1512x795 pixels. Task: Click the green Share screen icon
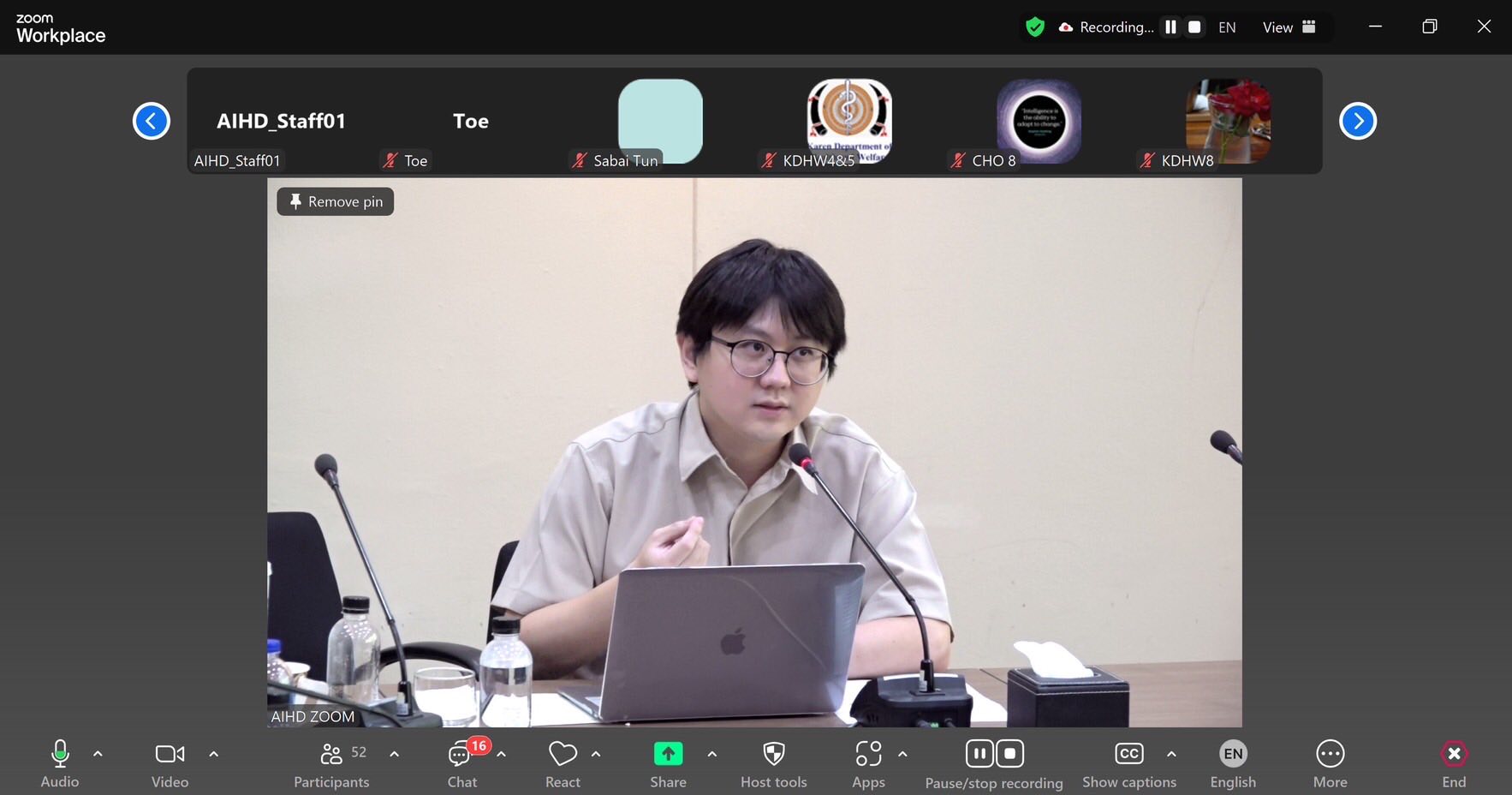click(668, 754)
